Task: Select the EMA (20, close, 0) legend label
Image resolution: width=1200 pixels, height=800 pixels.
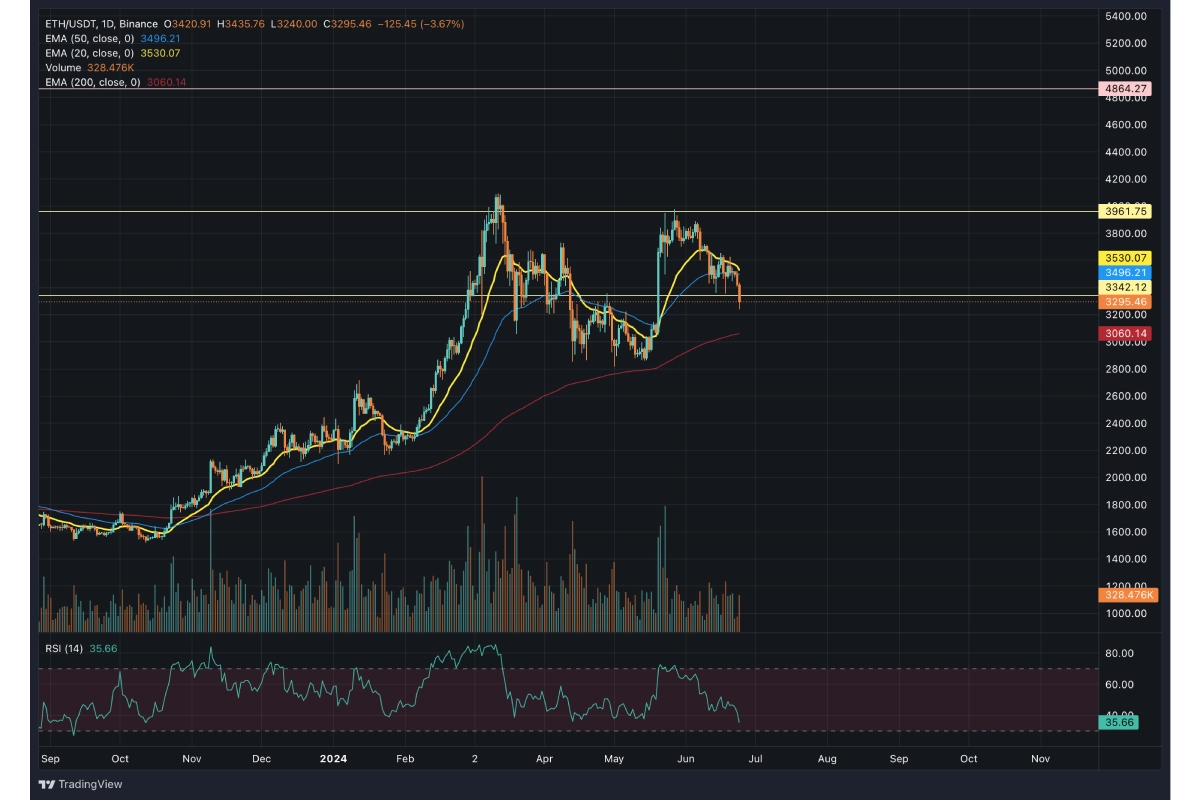Action: pos(89,53)
